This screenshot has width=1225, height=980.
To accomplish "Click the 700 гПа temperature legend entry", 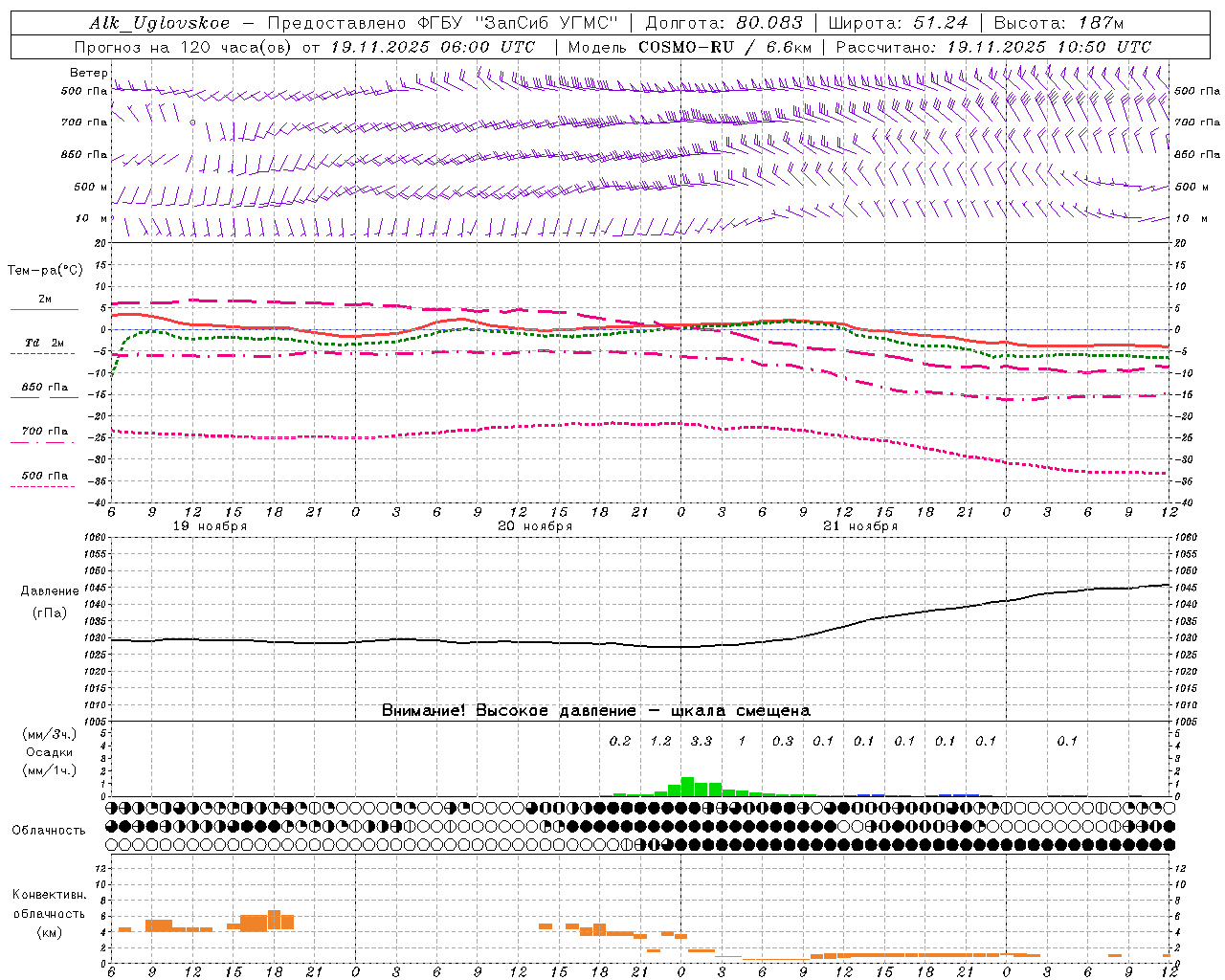I will coord(44,432).
